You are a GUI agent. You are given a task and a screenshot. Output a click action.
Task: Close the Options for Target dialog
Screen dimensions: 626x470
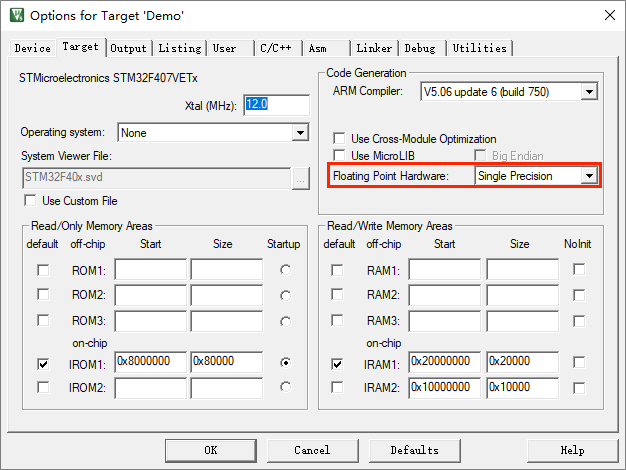coord(609,16)
